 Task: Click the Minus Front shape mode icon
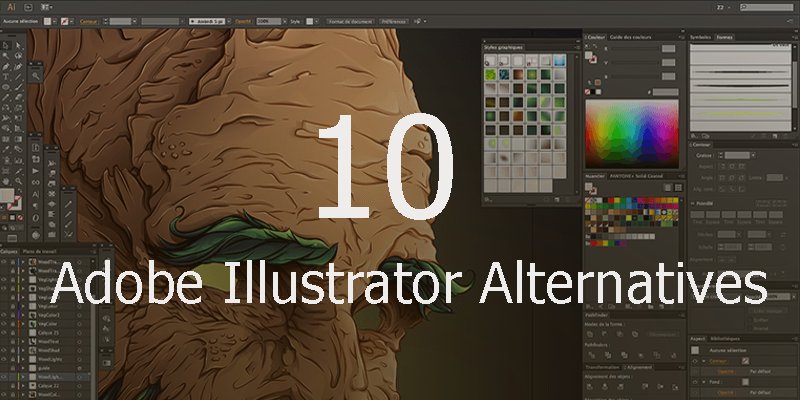605,334
